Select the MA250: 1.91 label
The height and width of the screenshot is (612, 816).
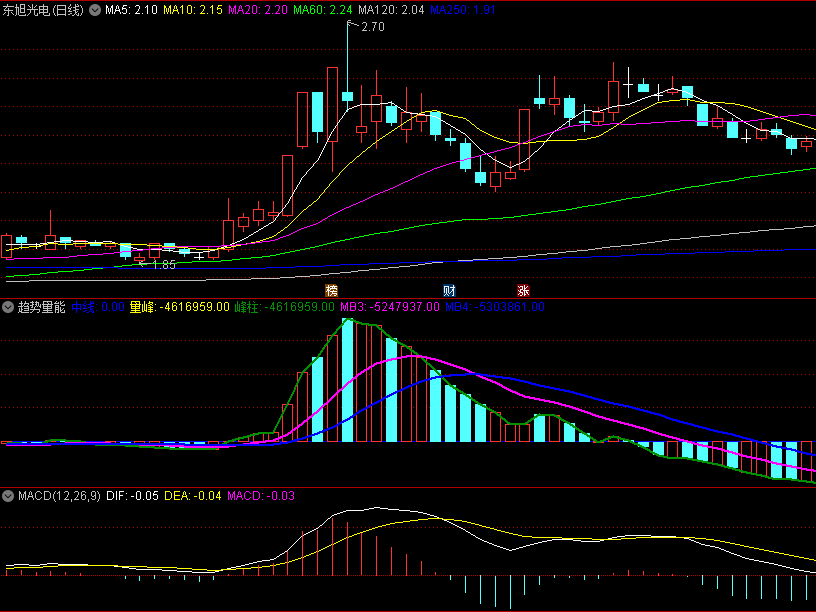tap(463, 10)
